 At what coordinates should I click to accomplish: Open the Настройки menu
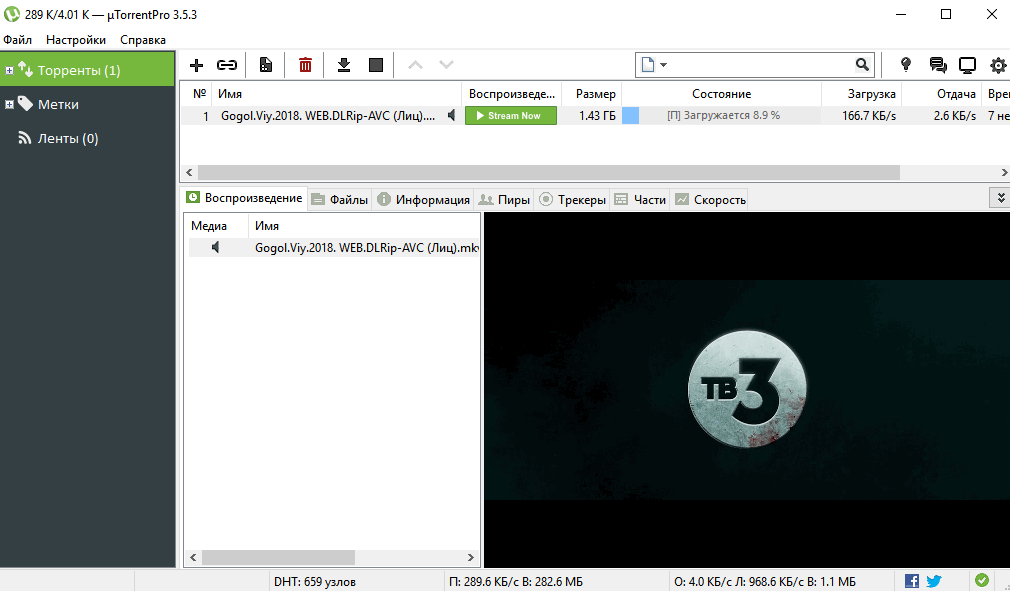[76, 40]
